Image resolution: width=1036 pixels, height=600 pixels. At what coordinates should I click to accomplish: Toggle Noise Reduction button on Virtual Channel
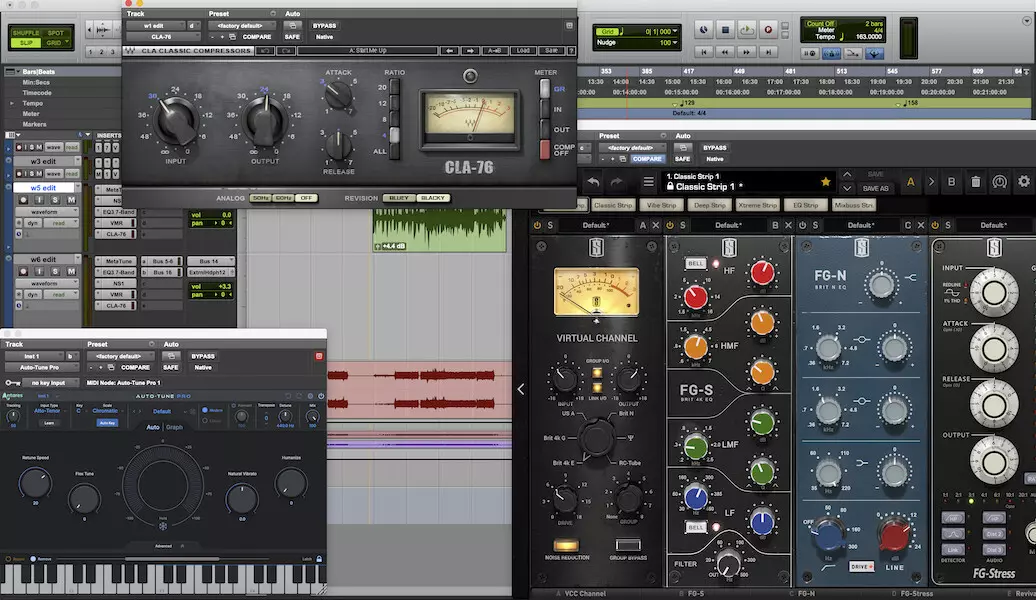pyautogui.click(x=566, y=545)
